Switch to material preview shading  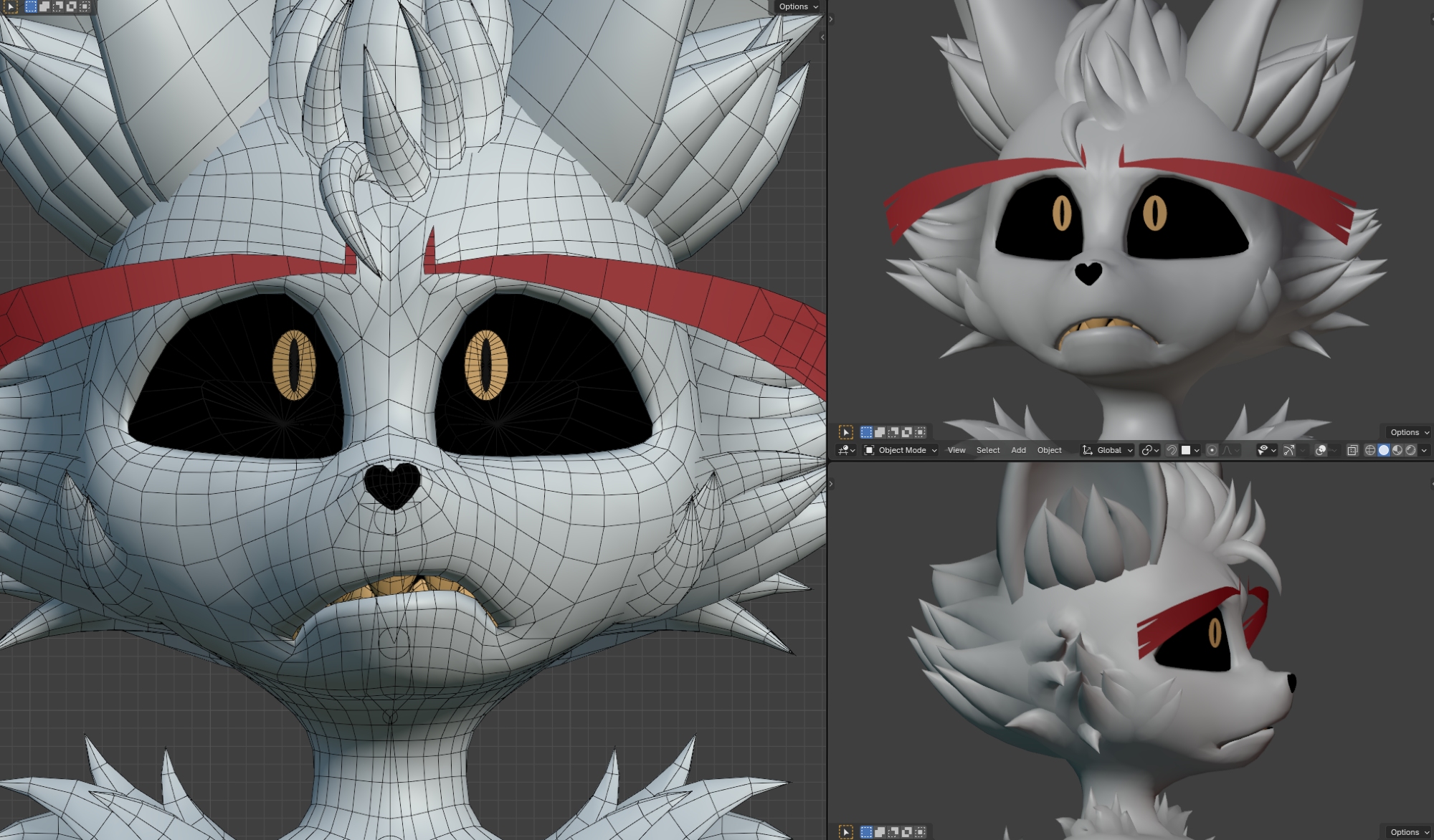pyautogui.click(x=1397, y=450)
